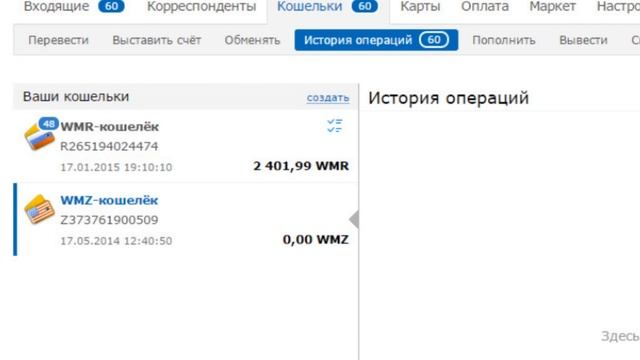
Task: Open the partially visible Настройки tab
Action: click(x=618, y=7)
